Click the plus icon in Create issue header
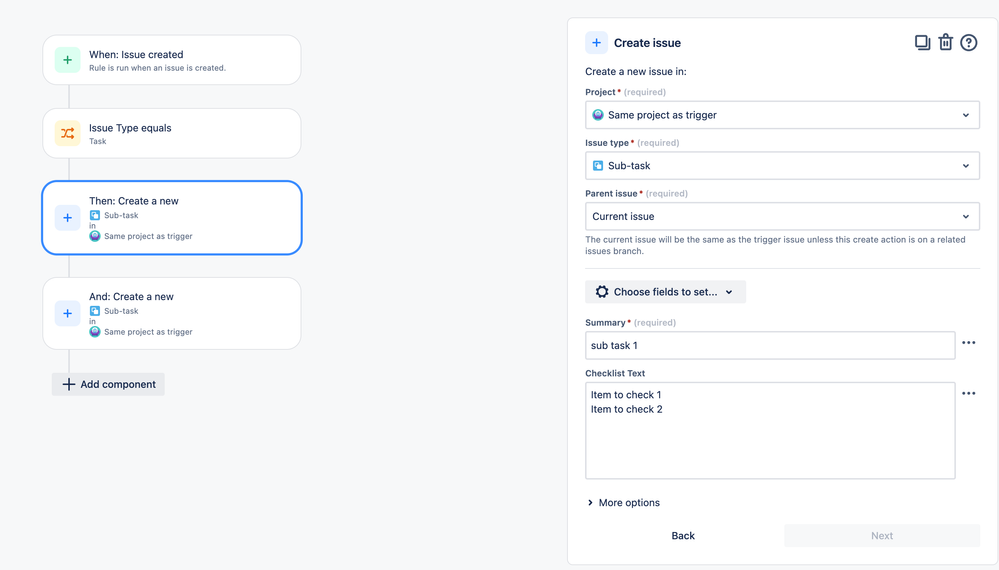This screenshot has height=570, width=999. point(597,43)
